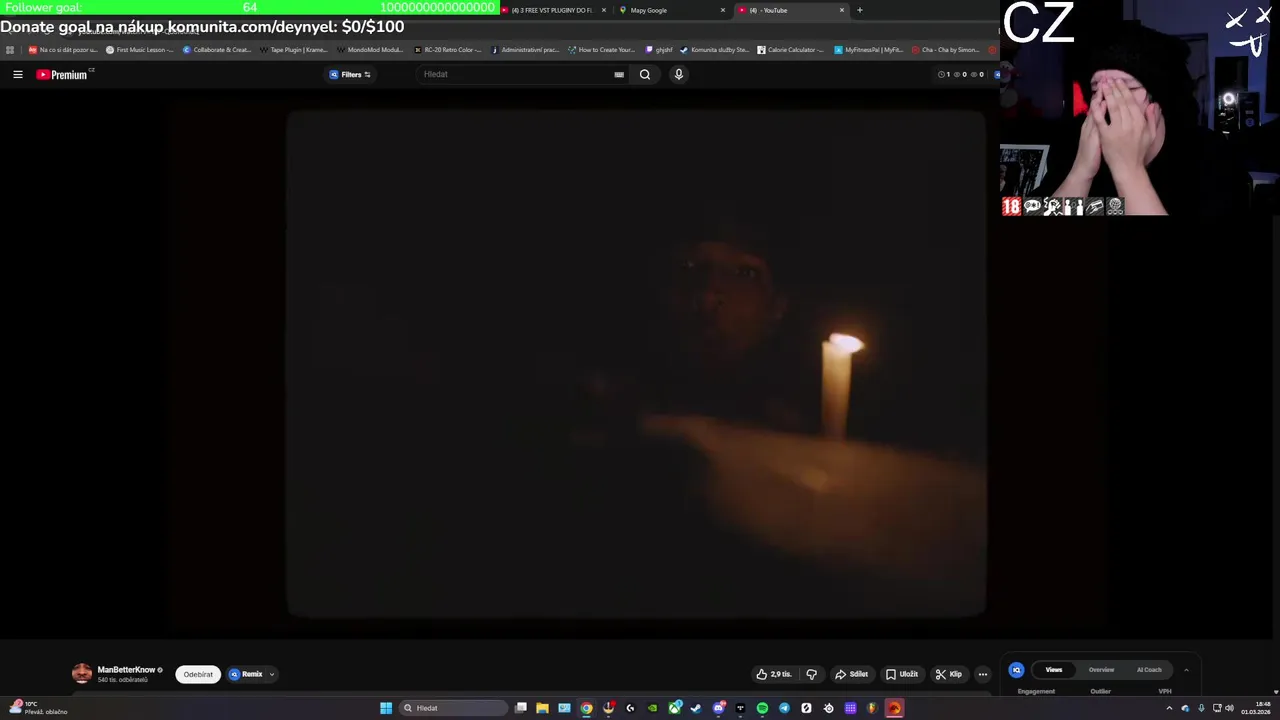The height and width of the screenshot is (720, 1280).
Task: Share the video via Sdílet
Action: point(851,674)
